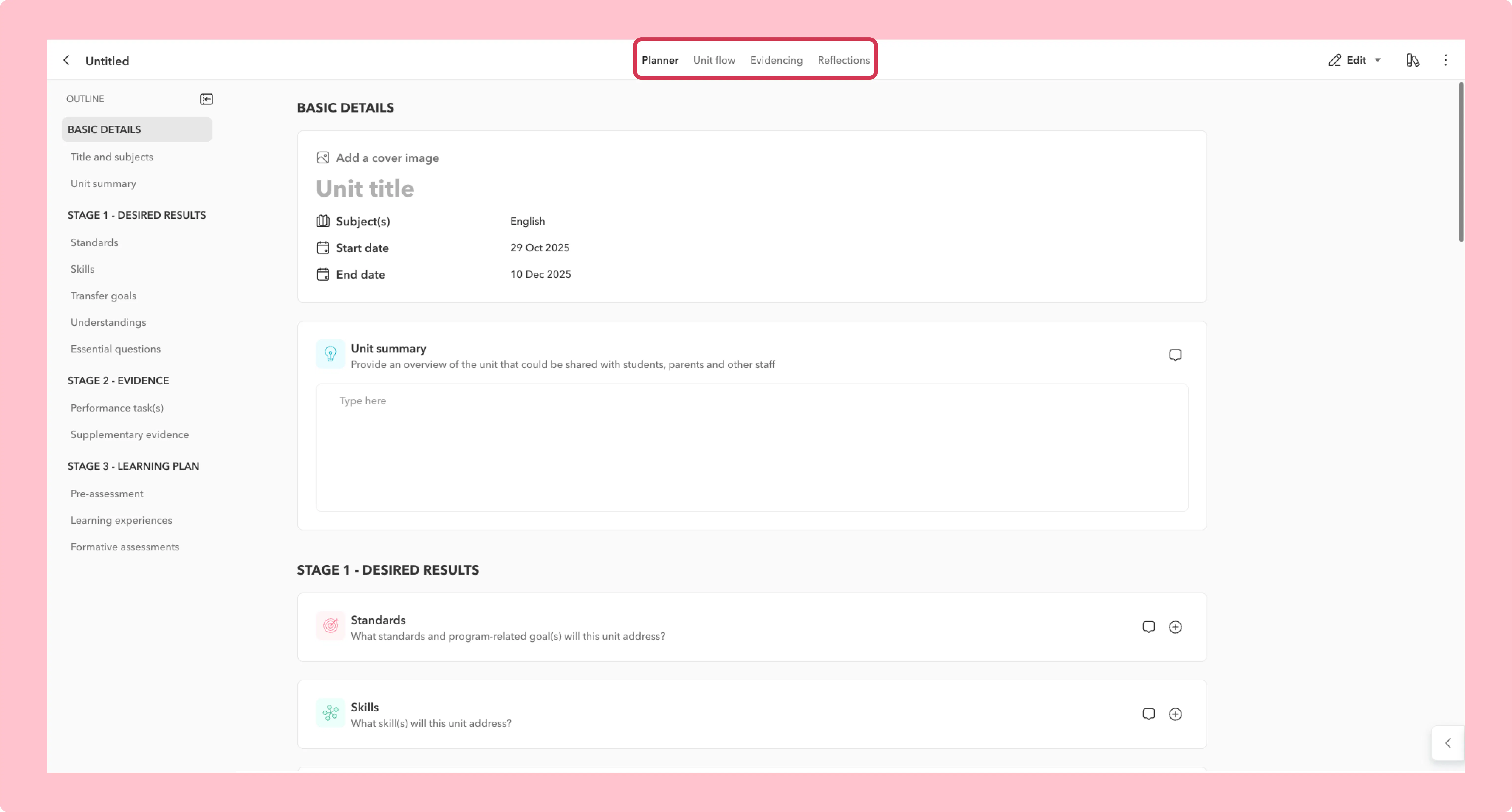Jump to Formative assessments in the outline
The height and width of the screenshot is (812, 1512).
click(125, 546)
